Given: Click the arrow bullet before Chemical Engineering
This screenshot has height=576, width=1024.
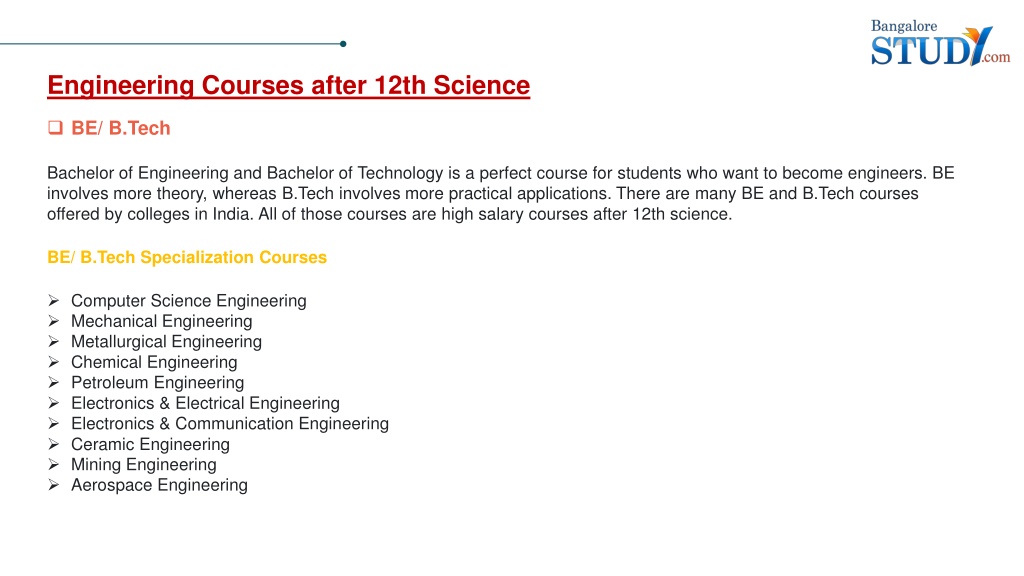Looking at the screenshot, I should tap(54, 362).
